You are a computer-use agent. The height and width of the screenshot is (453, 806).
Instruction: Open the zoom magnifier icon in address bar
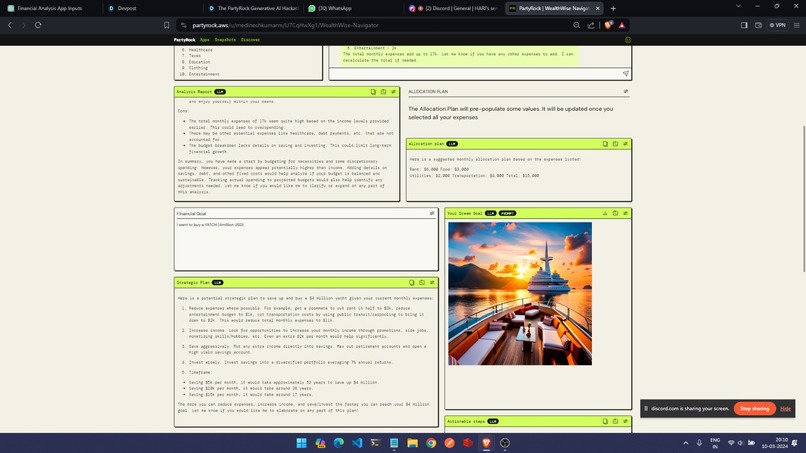[577, 25]
